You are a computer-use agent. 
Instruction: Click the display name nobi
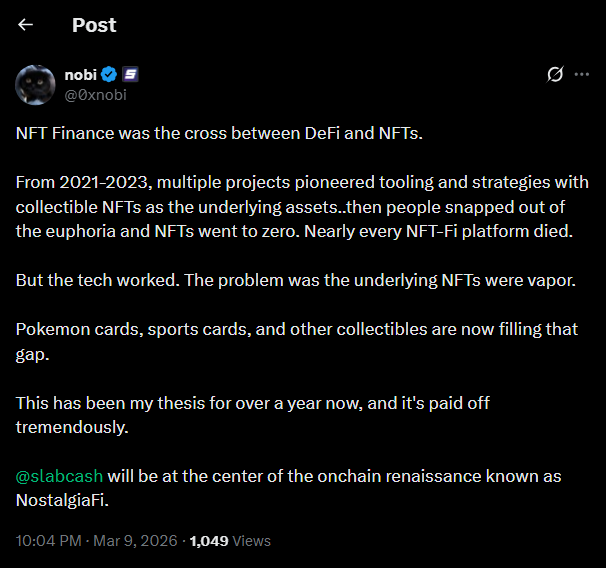pyautogui.click(x=79, y=74)
